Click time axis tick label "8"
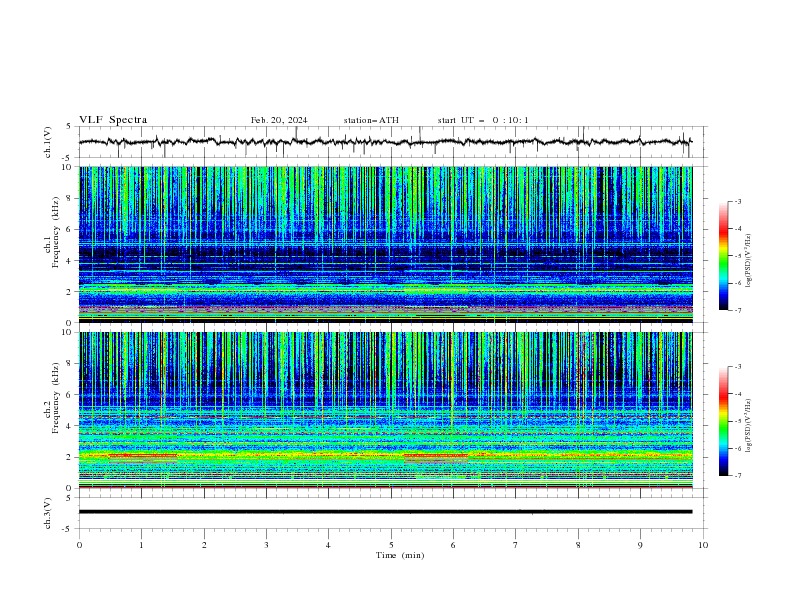This screenshot has width=792, height=612. [x=578, y=545]
